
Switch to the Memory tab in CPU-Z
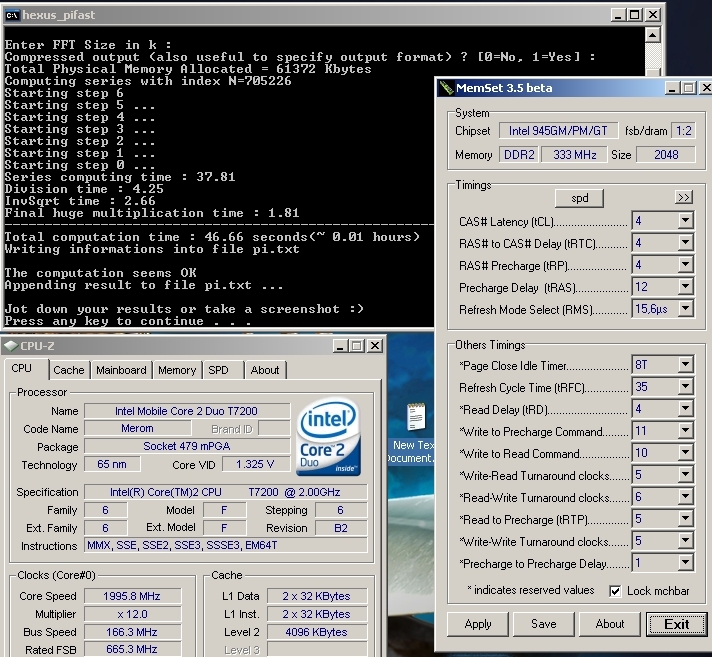pos(177,370)
